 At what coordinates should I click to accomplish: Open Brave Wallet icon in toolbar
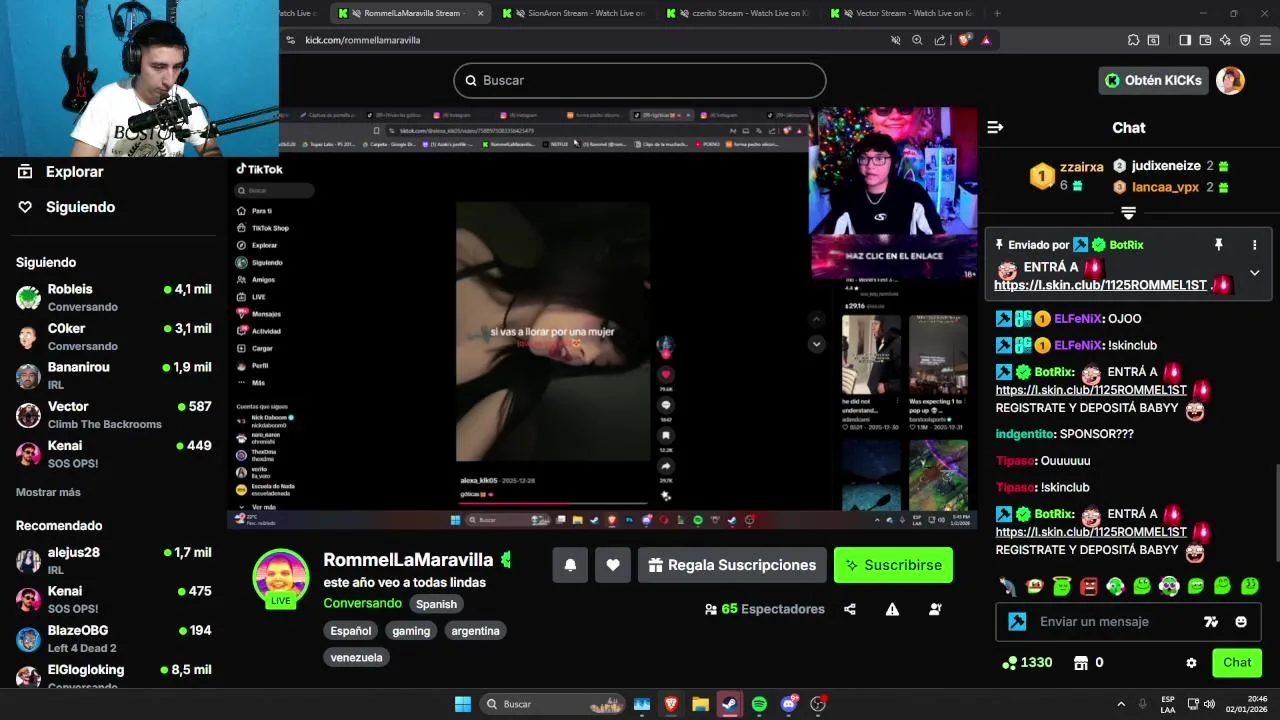(x=1205, y=40)
